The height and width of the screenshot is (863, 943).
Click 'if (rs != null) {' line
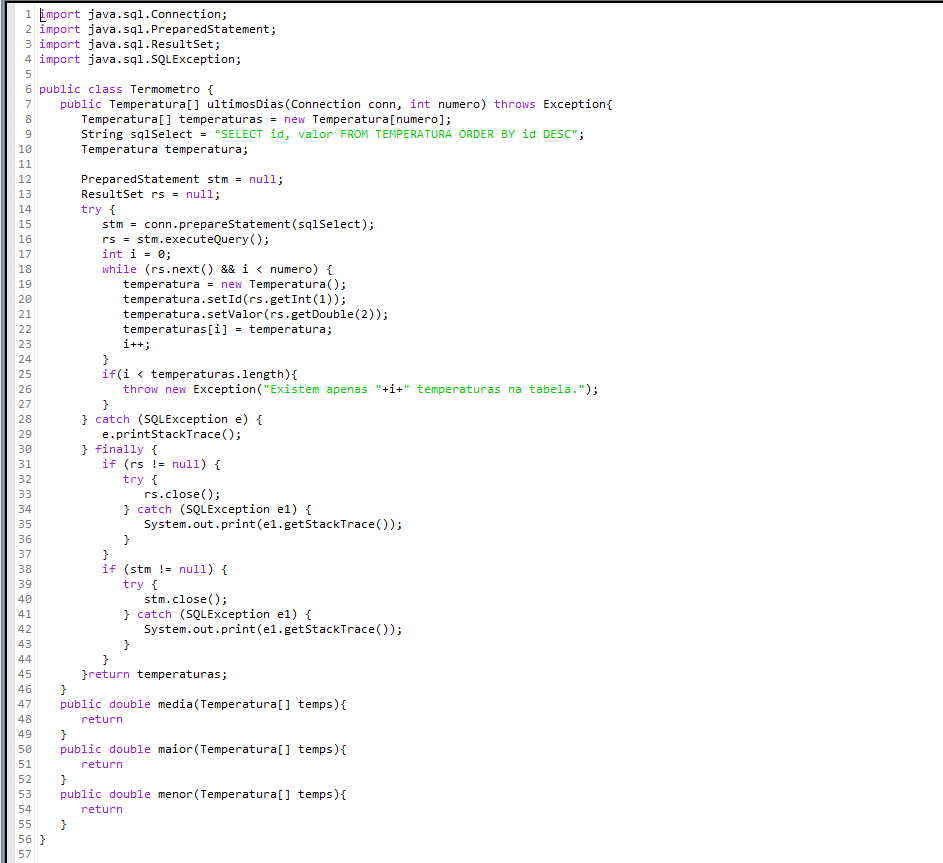tap(161, 464)
